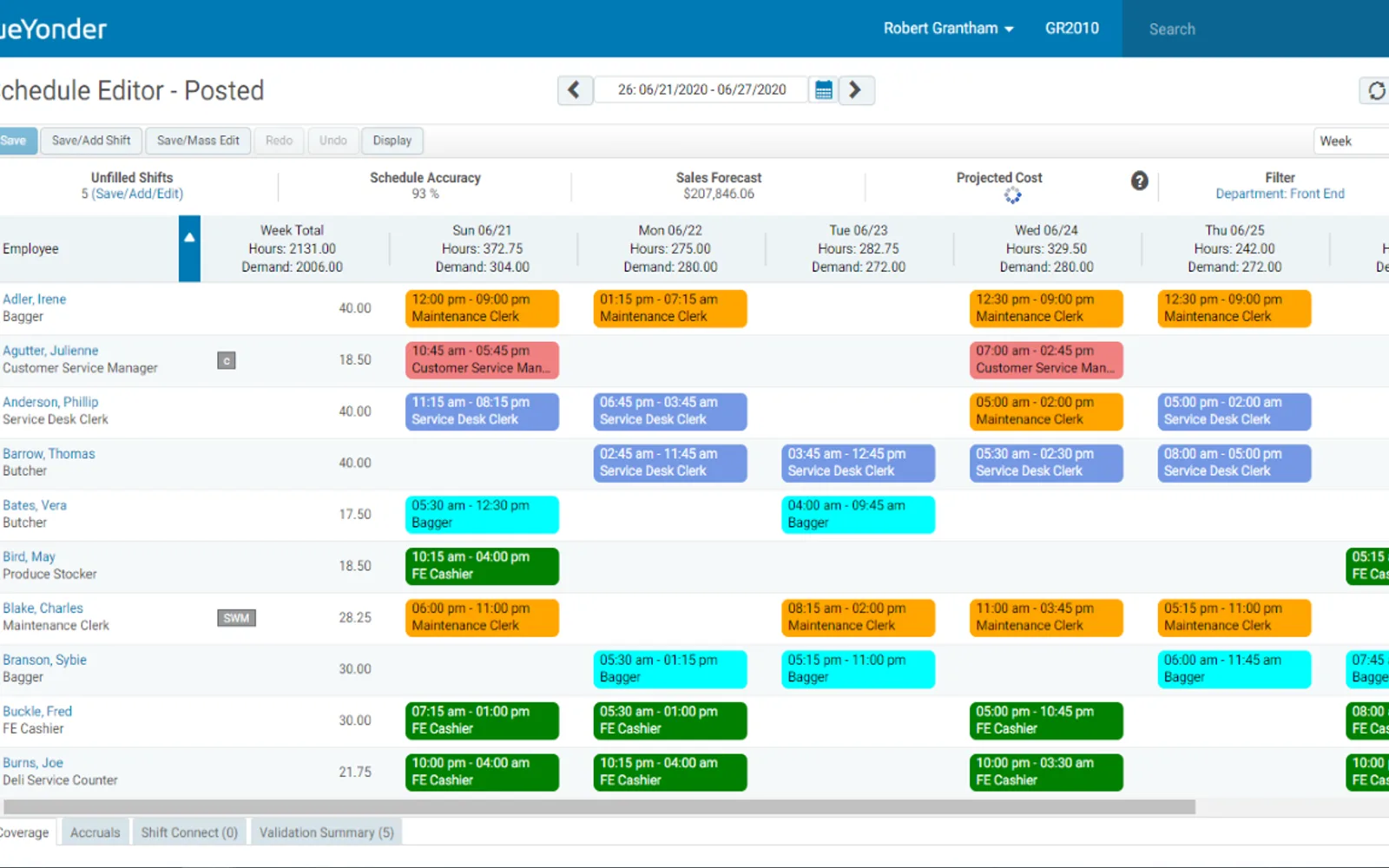This screenshot has height=868, width=1389.
Task: Open the Robert Grantham user dropdown
Action: pos(948,29)
